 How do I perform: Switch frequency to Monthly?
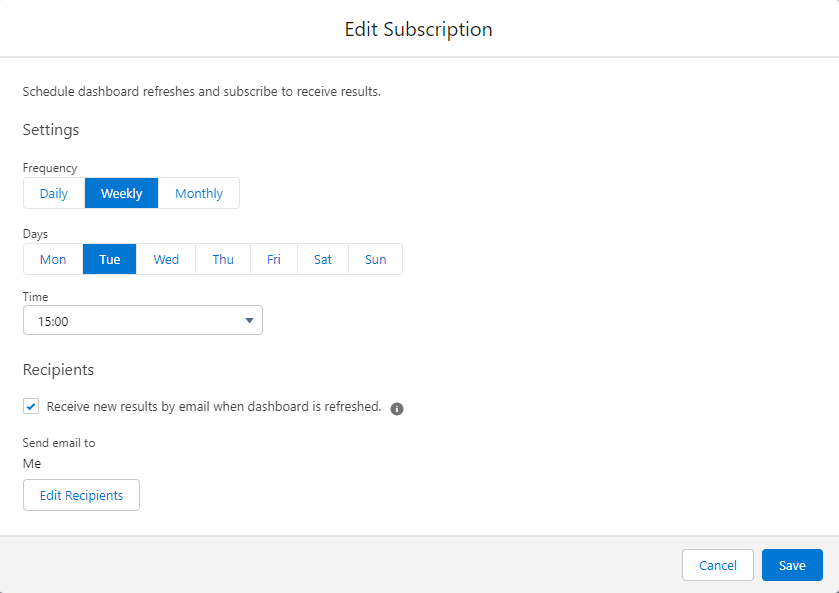(199, 193)
